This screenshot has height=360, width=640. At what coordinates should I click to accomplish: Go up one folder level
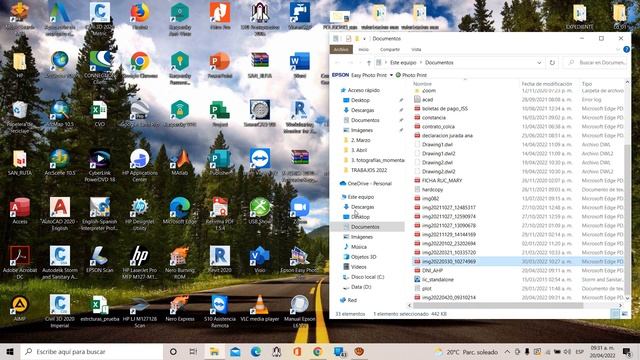tap(369, 63)
